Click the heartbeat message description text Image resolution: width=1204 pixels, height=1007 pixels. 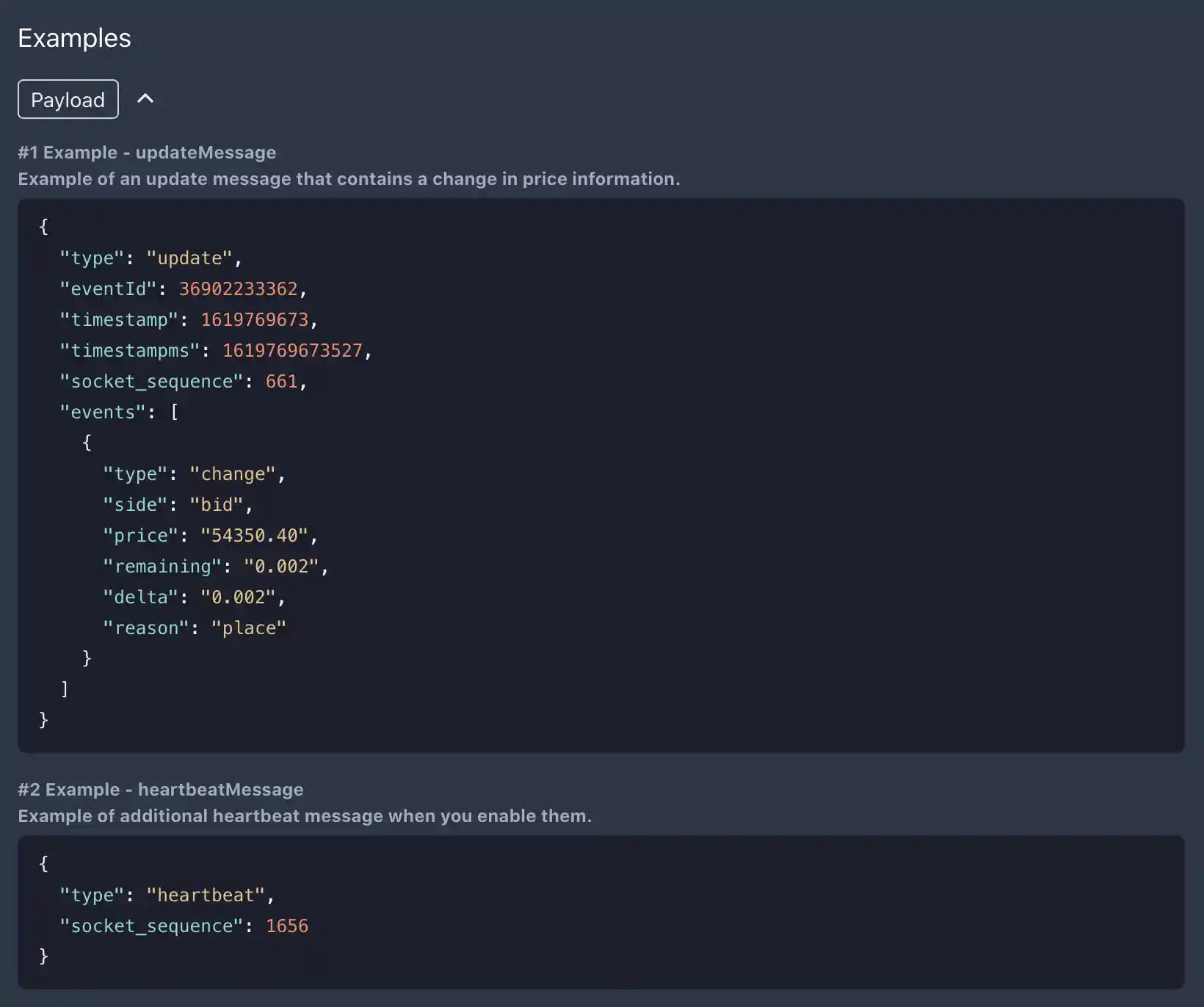click(304, 816)
